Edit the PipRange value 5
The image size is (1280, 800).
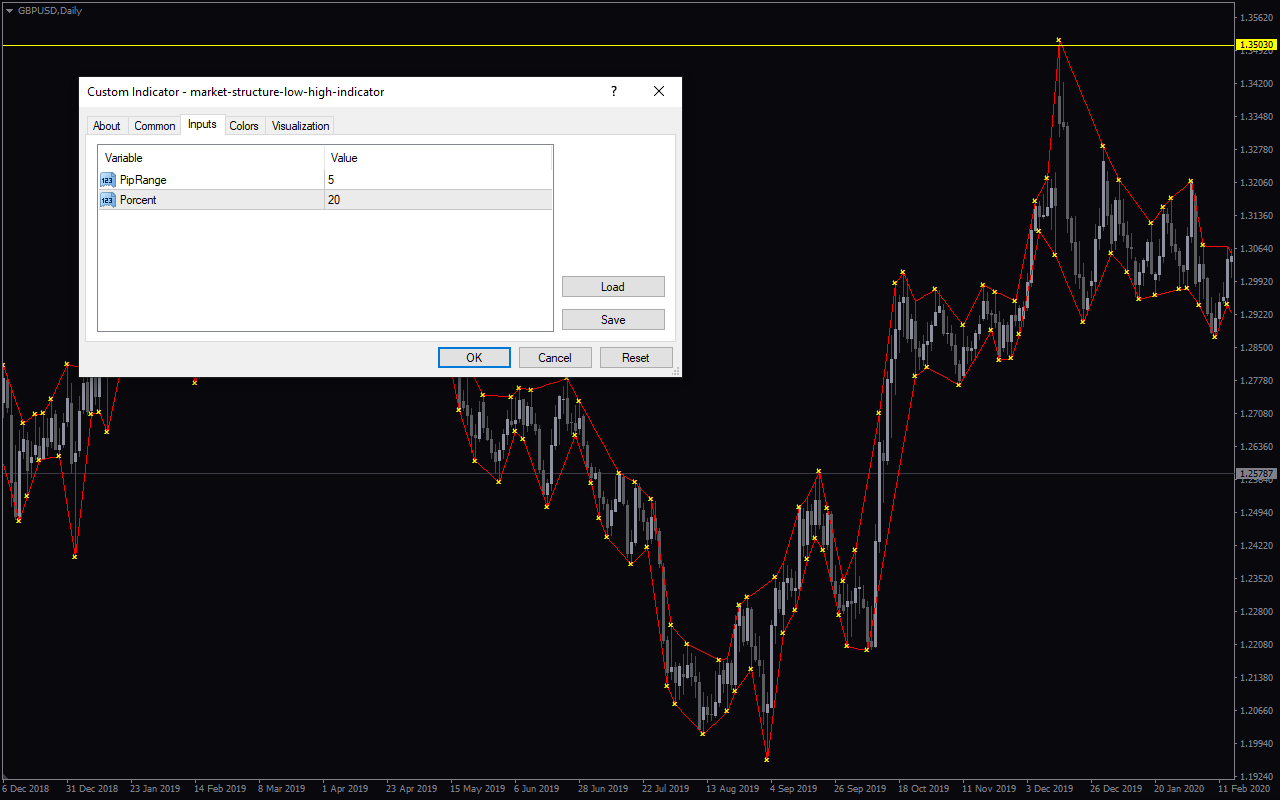pyautogui.click(x=438, y=180)
